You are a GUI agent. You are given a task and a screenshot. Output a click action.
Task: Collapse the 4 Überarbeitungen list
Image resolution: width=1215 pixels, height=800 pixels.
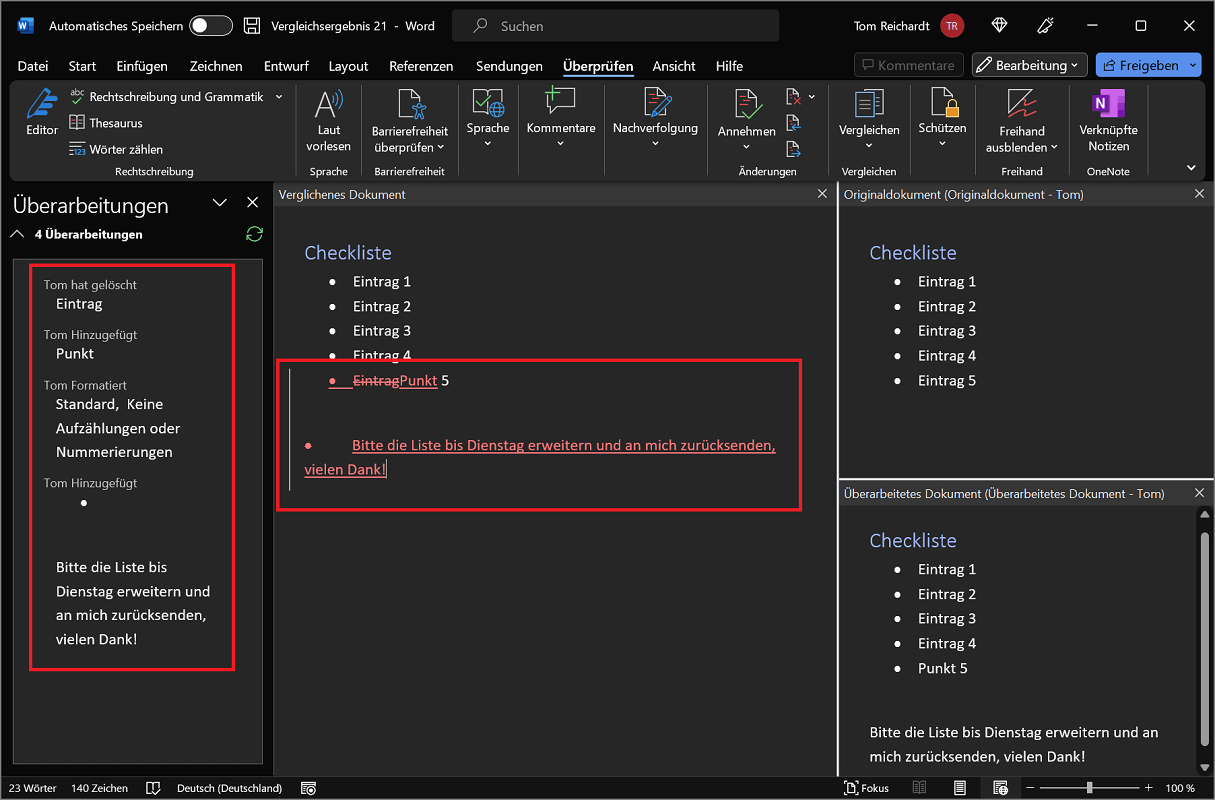tap(16, 234)
